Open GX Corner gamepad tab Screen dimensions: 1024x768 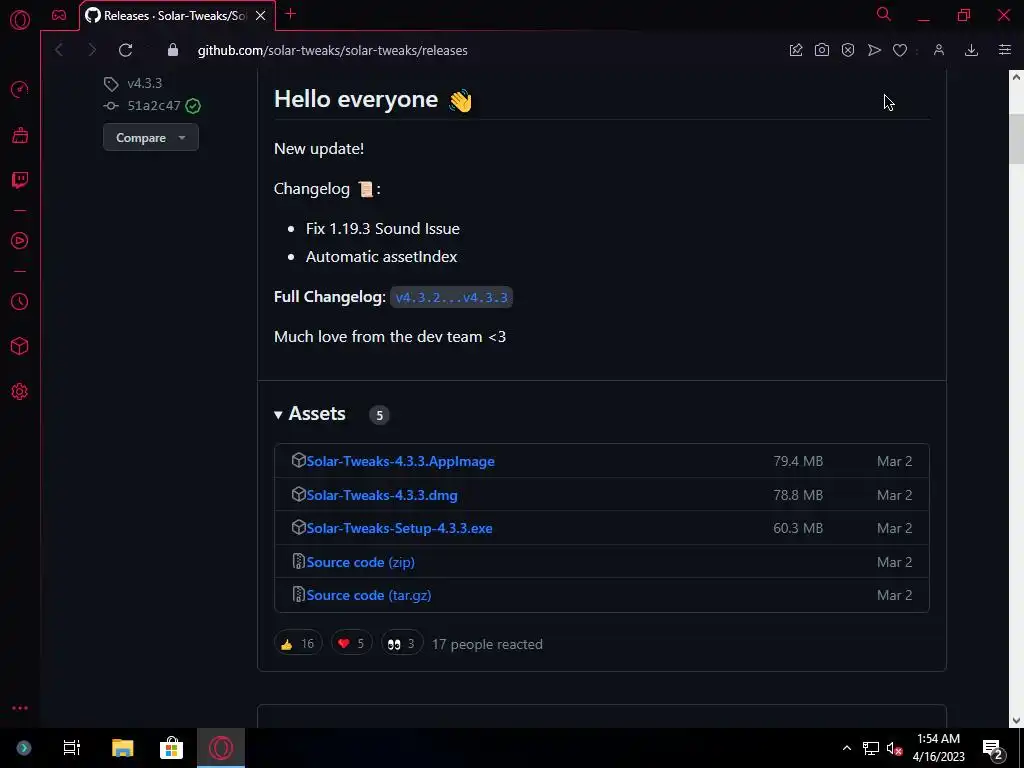[59, 15]
